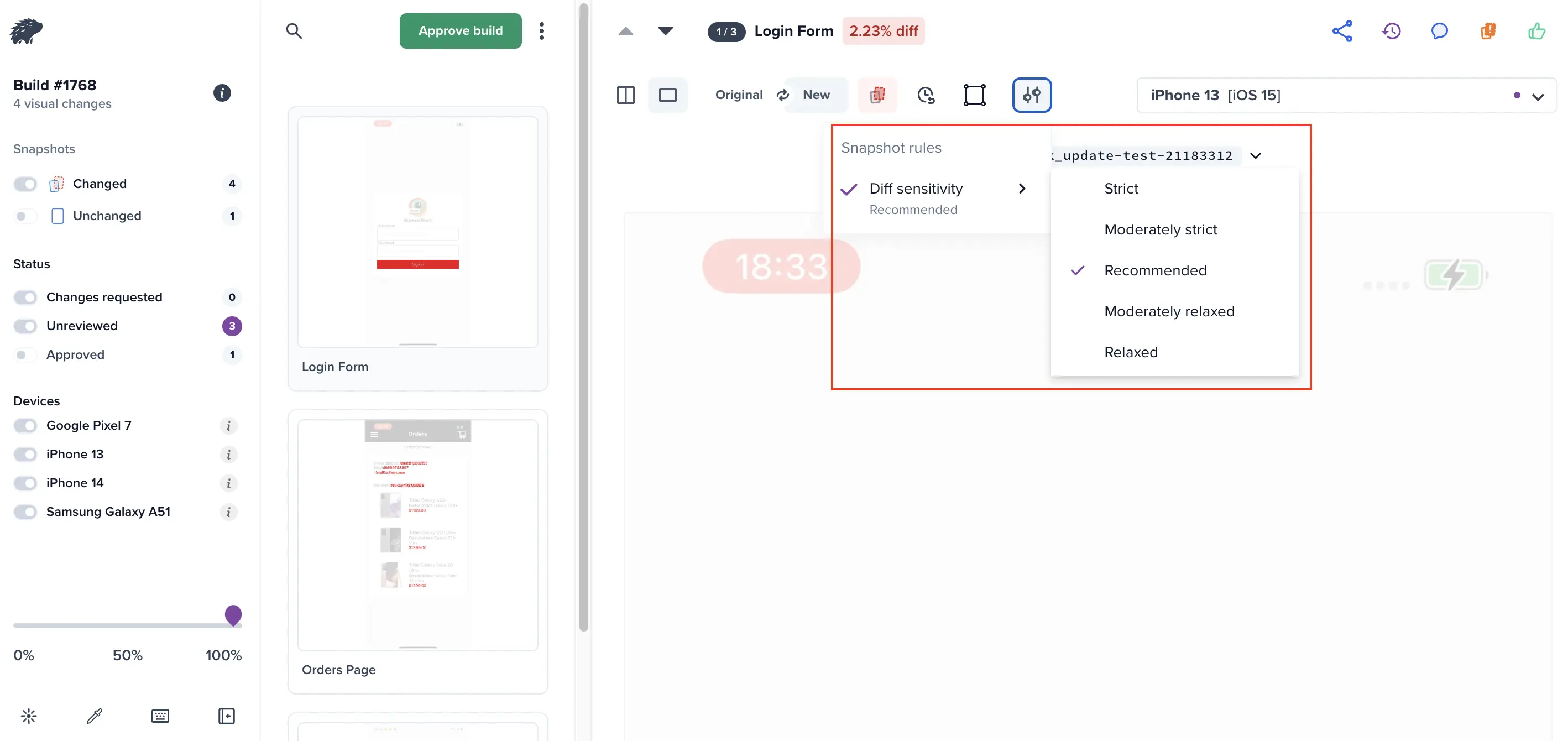Select Moderately relaxed sensitivity

point(1169,311)
